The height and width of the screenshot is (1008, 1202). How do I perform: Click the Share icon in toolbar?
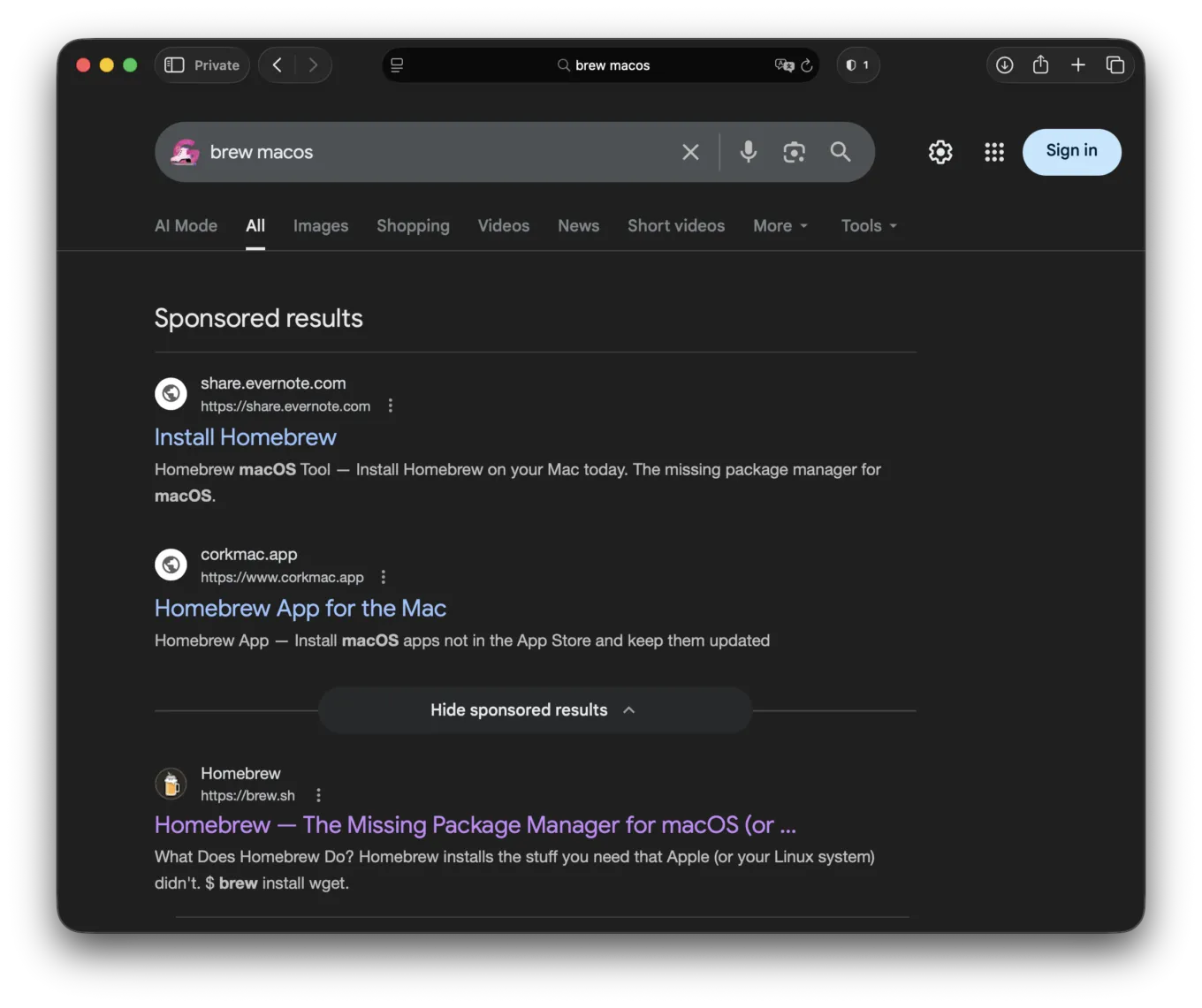[1041, 65]
